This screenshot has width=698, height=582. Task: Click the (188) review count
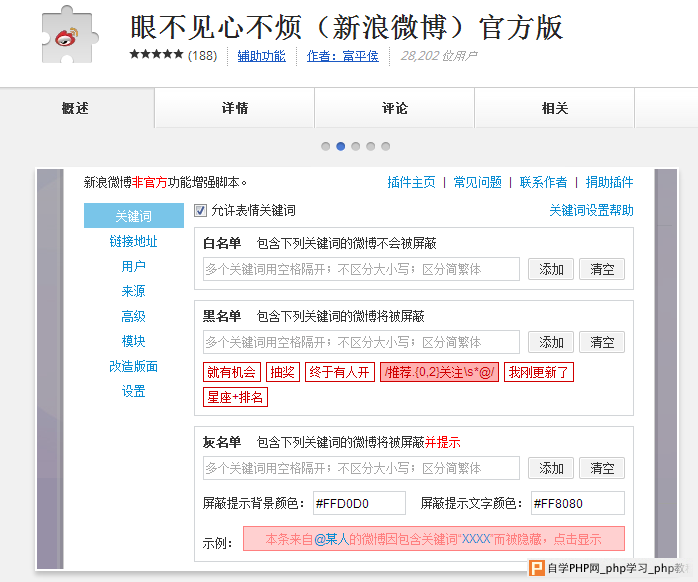(203, 56)
